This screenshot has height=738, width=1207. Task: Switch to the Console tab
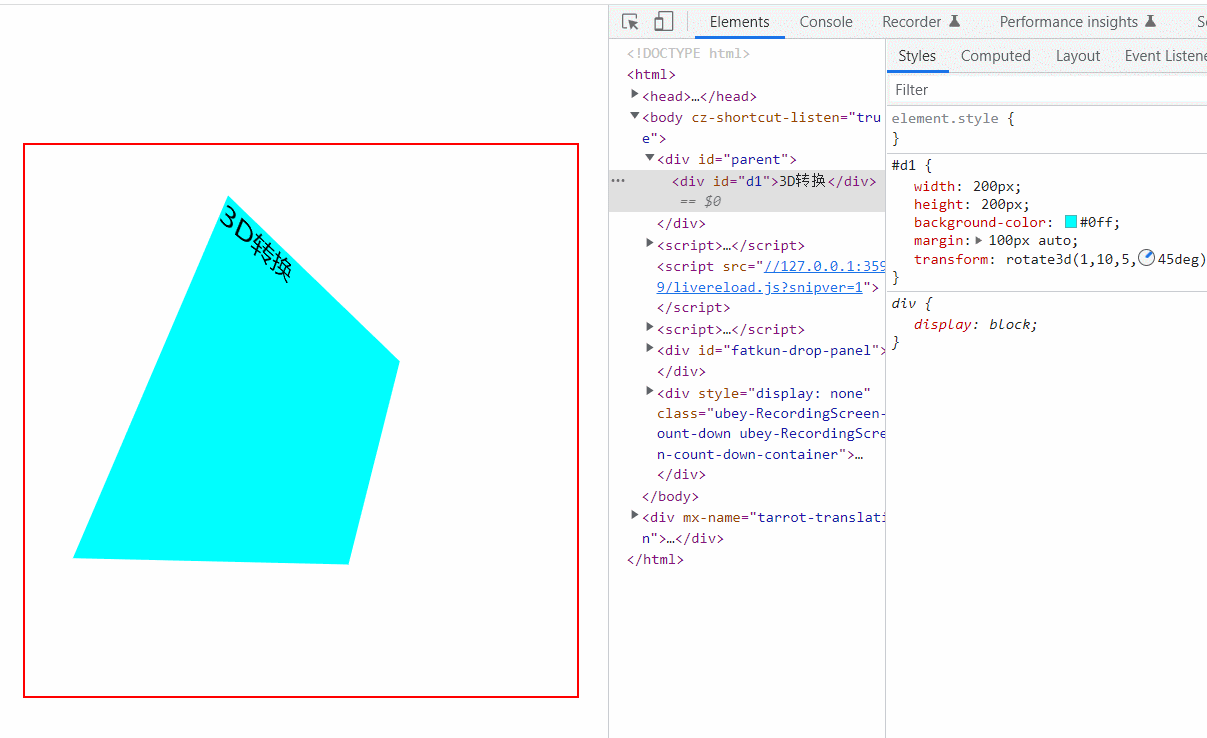click(x=826, y=22)
